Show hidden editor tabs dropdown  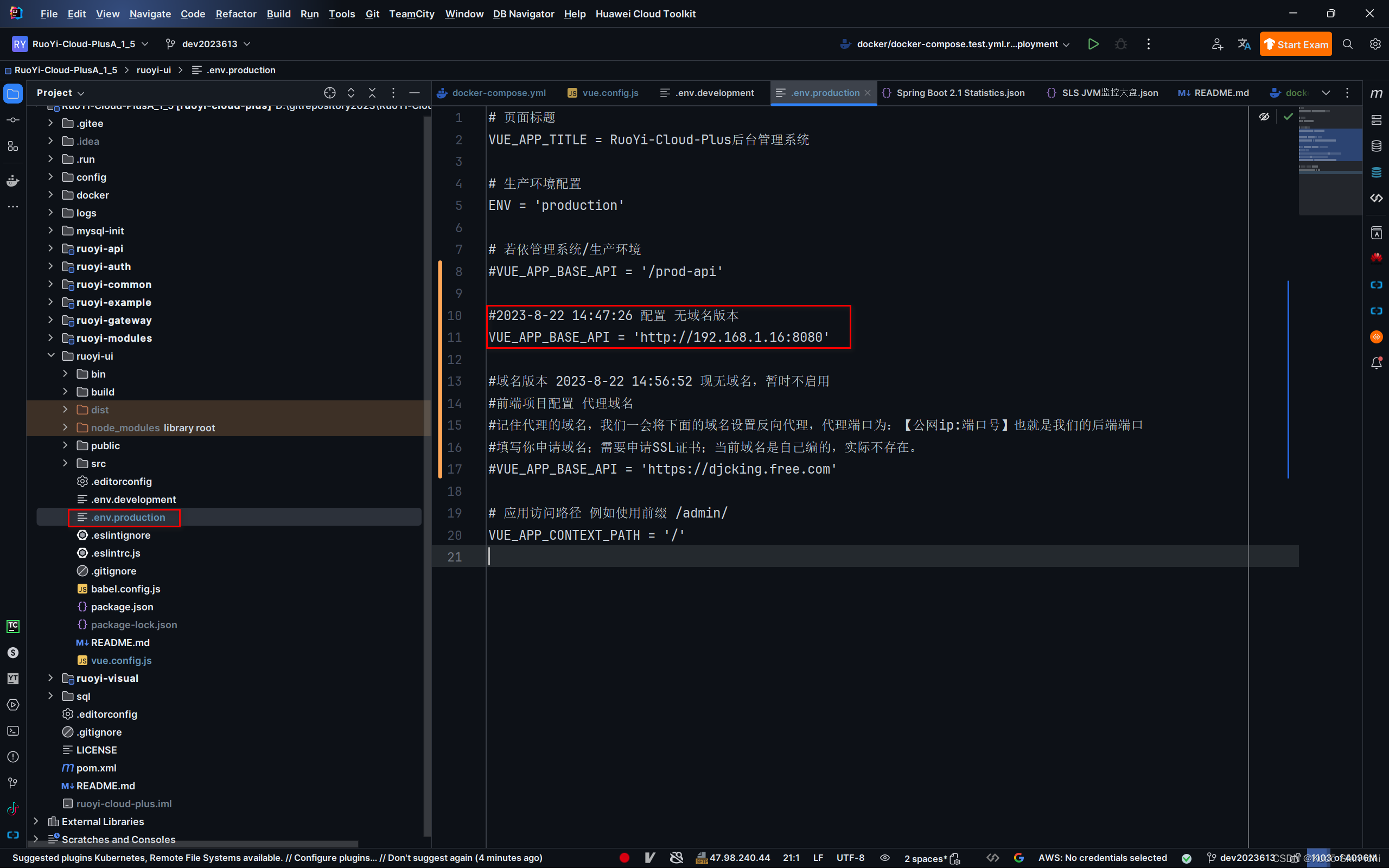point(1326,93)
